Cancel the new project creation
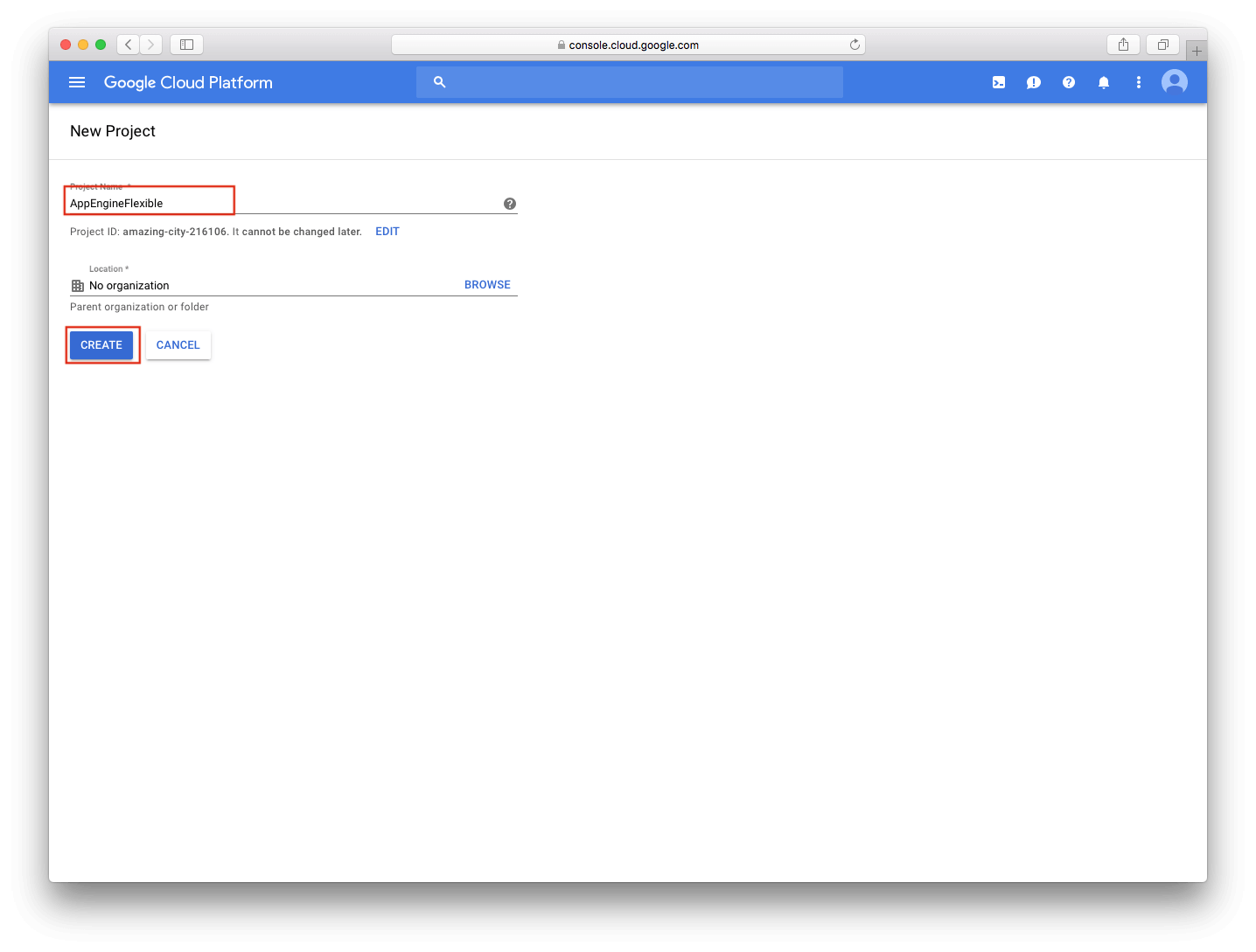The image size is (1256, 952). [x=178, y=344]
